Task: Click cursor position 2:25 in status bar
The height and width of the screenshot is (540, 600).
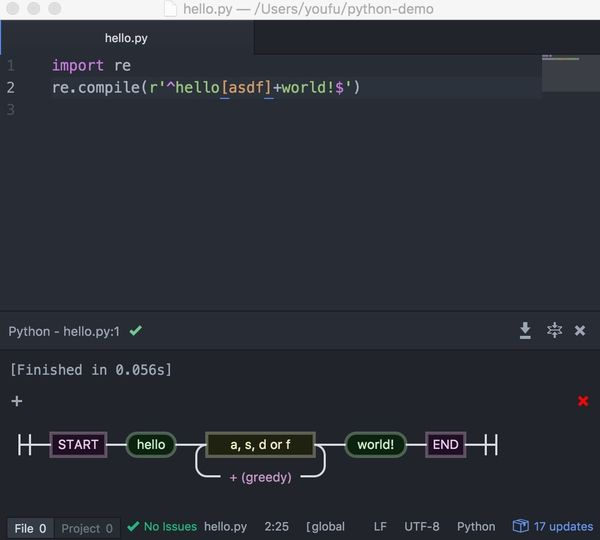Action: click(277, 527)
